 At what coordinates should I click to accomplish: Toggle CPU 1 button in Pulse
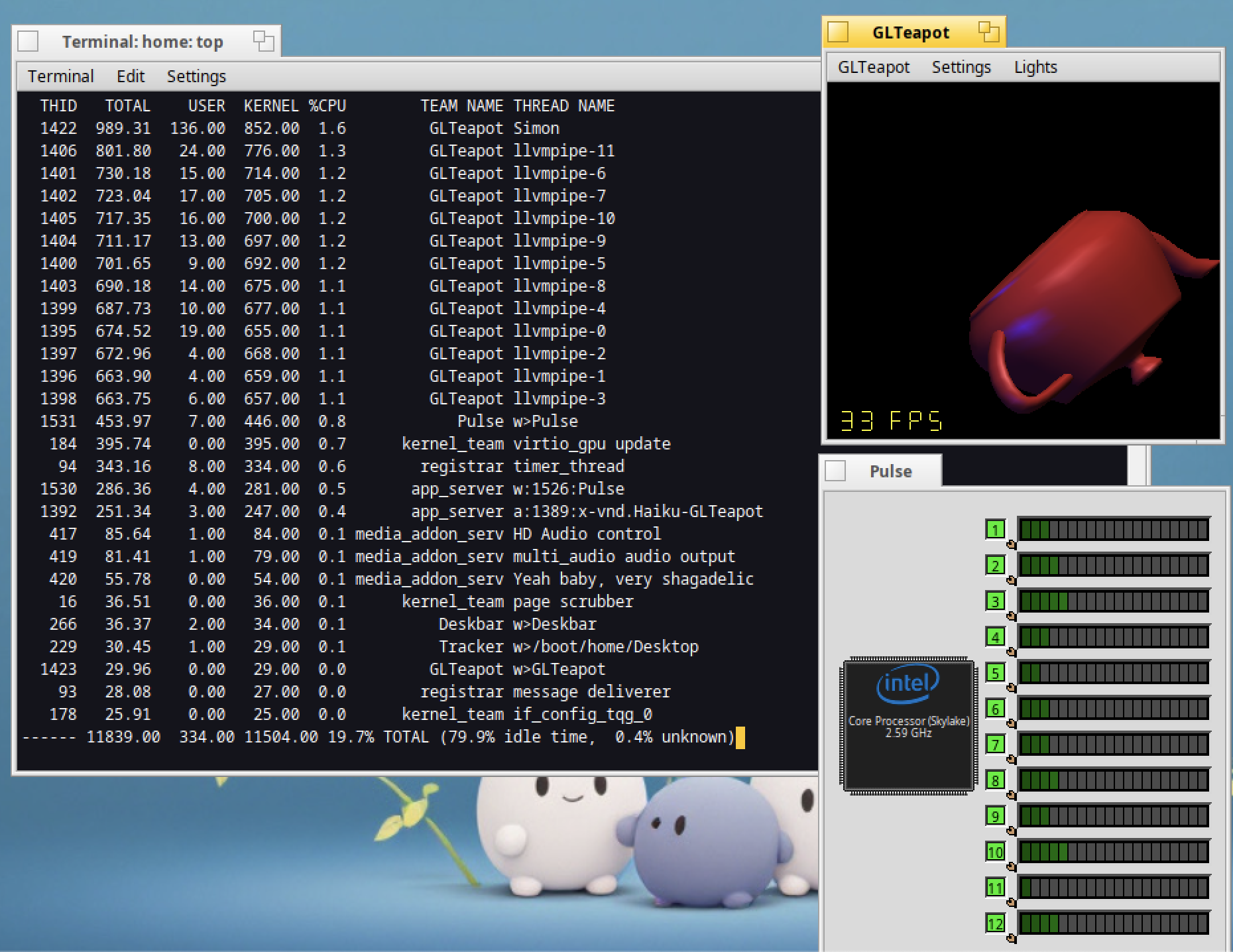995,530
